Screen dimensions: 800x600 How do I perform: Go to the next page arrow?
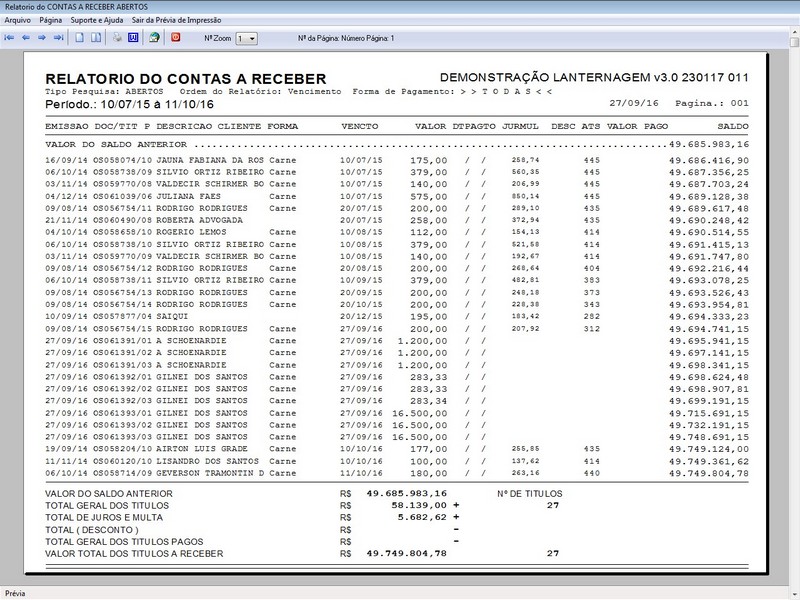click(42, 38)
